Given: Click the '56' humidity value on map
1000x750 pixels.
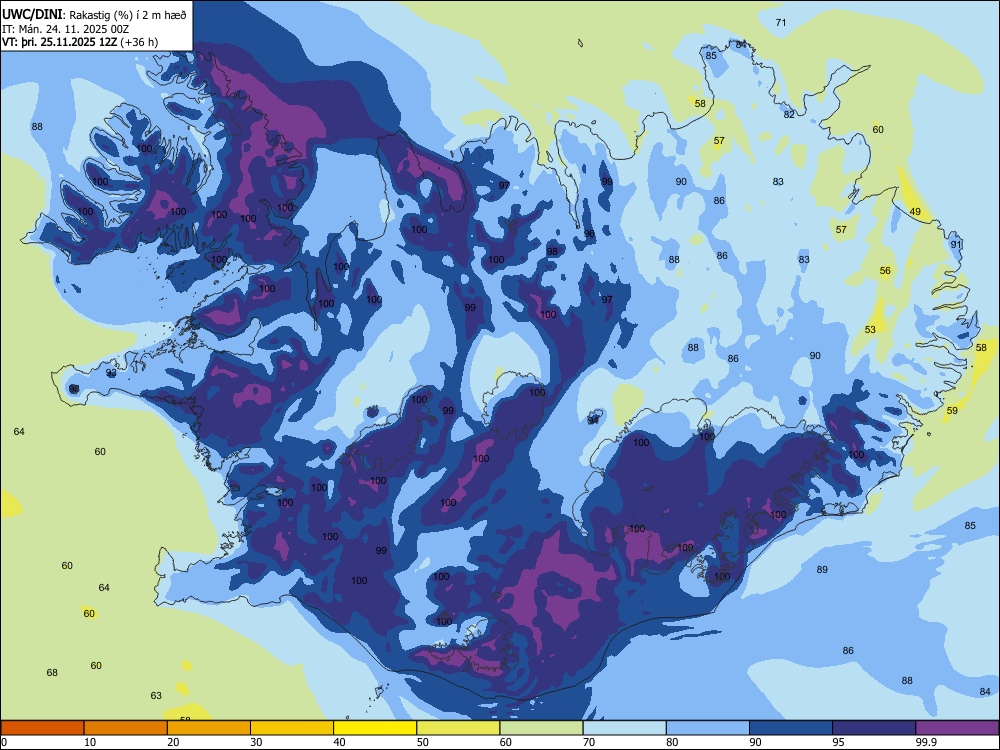Looking at the screenshot, I should coord(885,270).
